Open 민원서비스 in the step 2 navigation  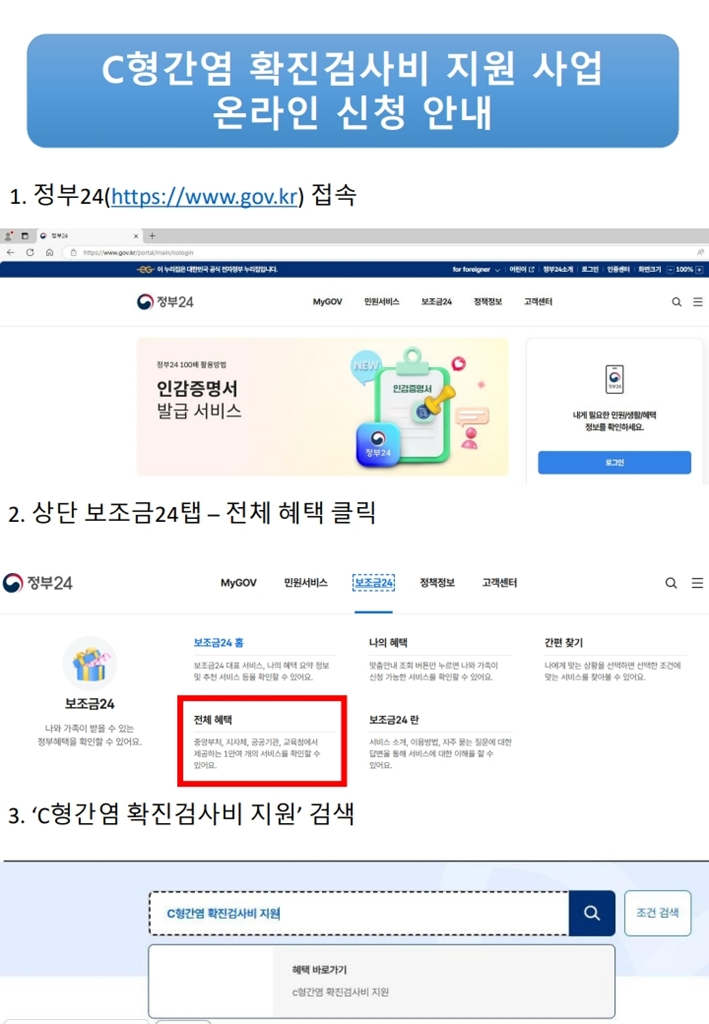click(306, 583)
